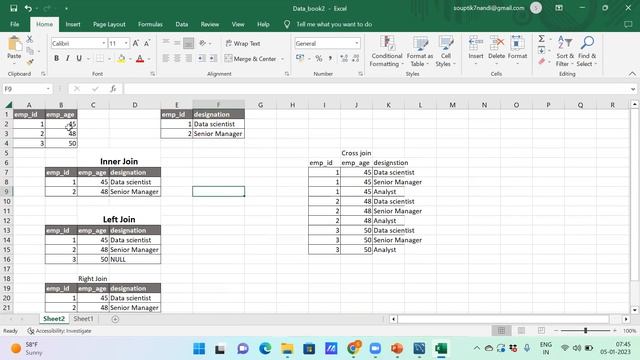
Task: Toggle Italic formatting
Action: tap(67, 58)
